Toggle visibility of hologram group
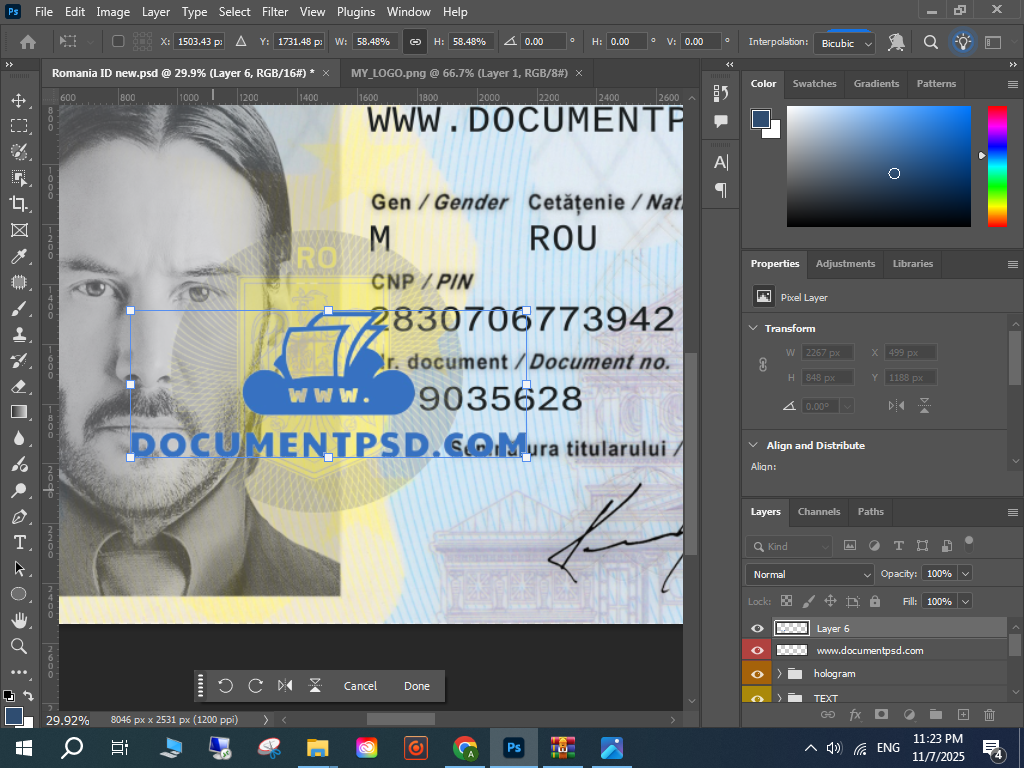Image resolution: width=1024 pixels, height=768 pixels. tap(757, 674)
